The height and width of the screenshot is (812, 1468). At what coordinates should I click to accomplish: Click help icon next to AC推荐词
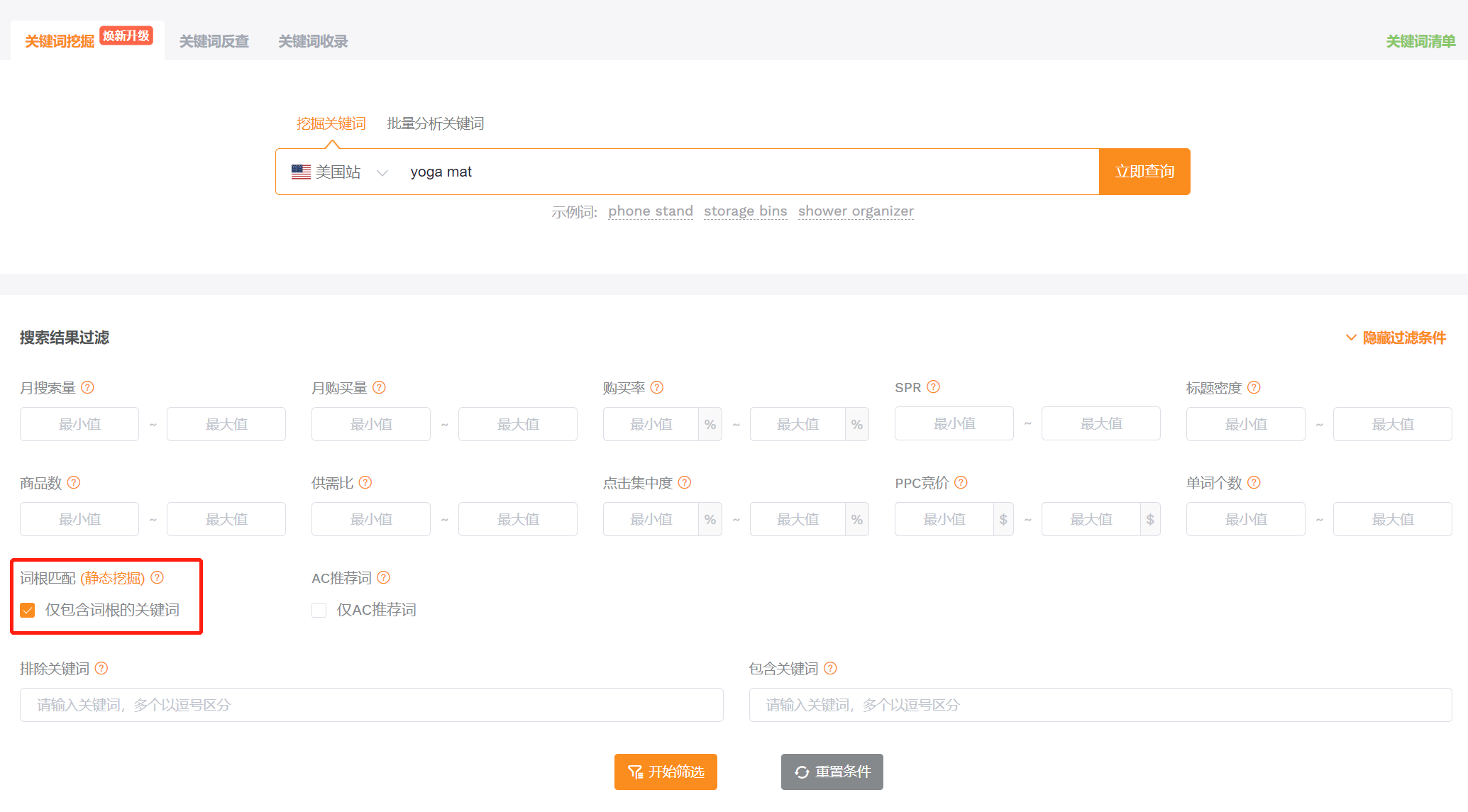point(383,577)
